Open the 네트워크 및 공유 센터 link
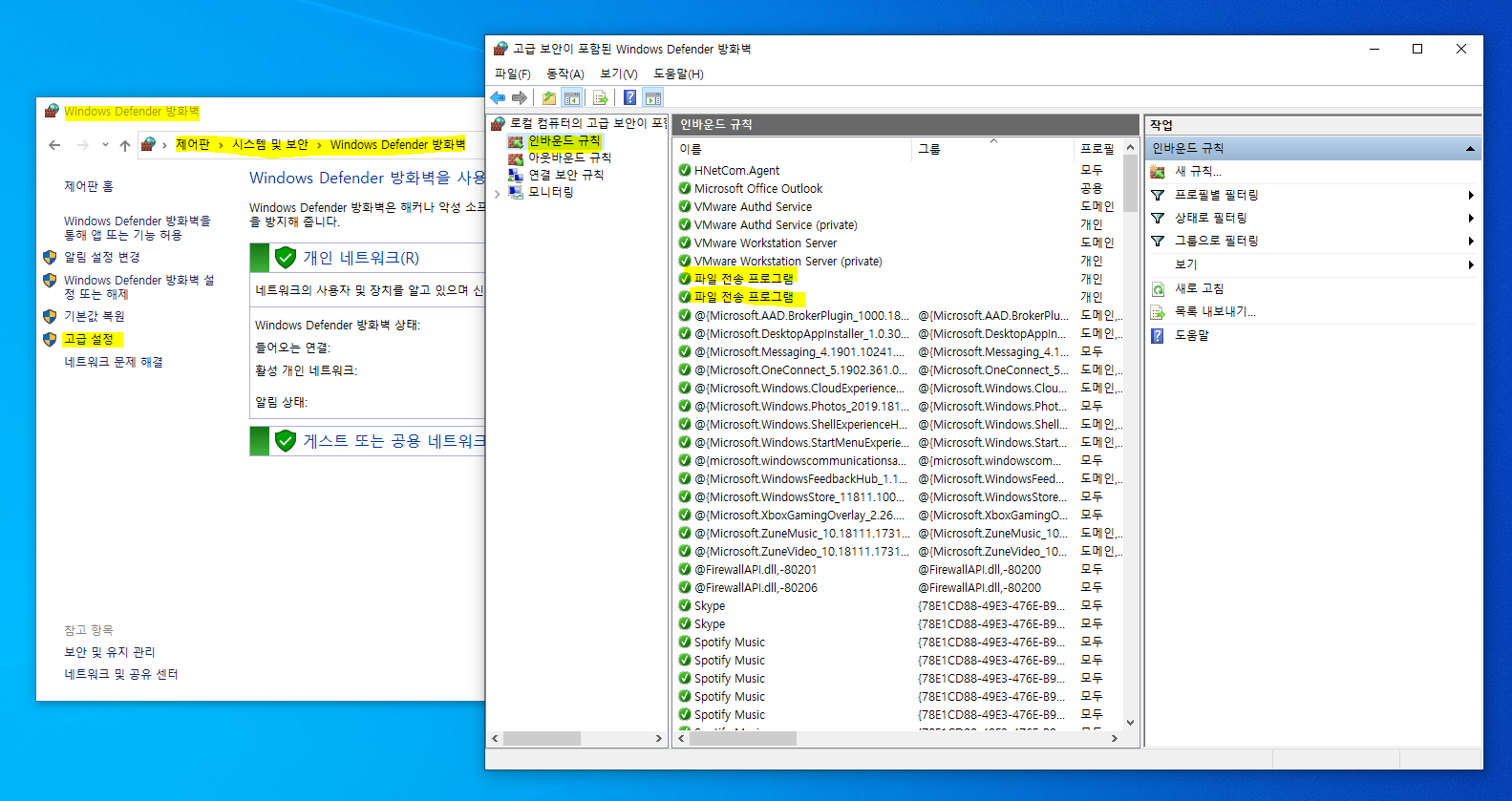Image resolution: width=1512 pixels, height=801 pixels. pos(121,674)
